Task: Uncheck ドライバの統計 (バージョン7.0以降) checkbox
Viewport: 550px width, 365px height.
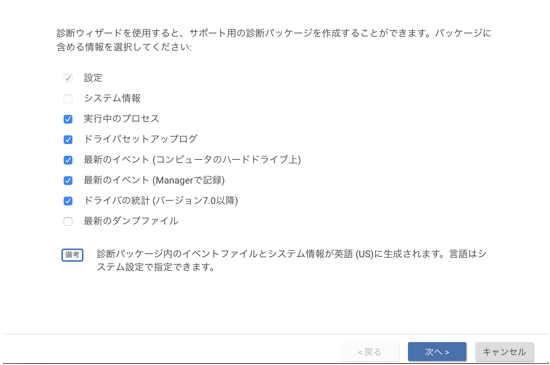Action: point(68,201)
